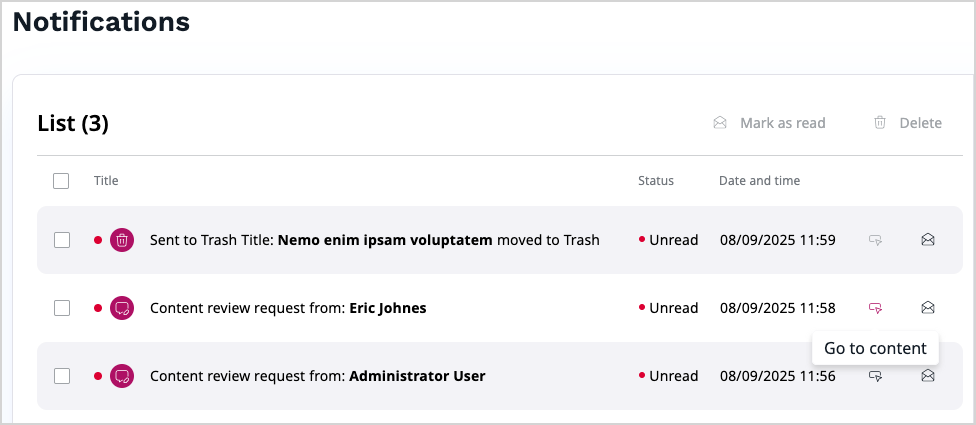Screen dimensions: 976x425
Task: Mark Eric Johnes notification as read
Action: tap(928, 308)
